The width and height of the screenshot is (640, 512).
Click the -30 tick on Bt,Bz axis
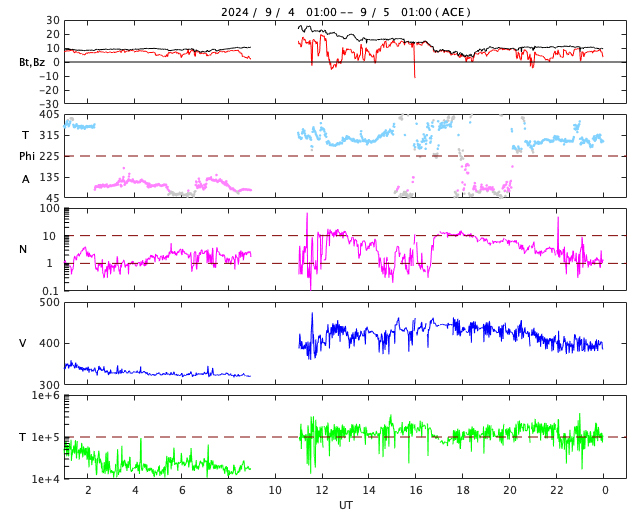point(49,104)
